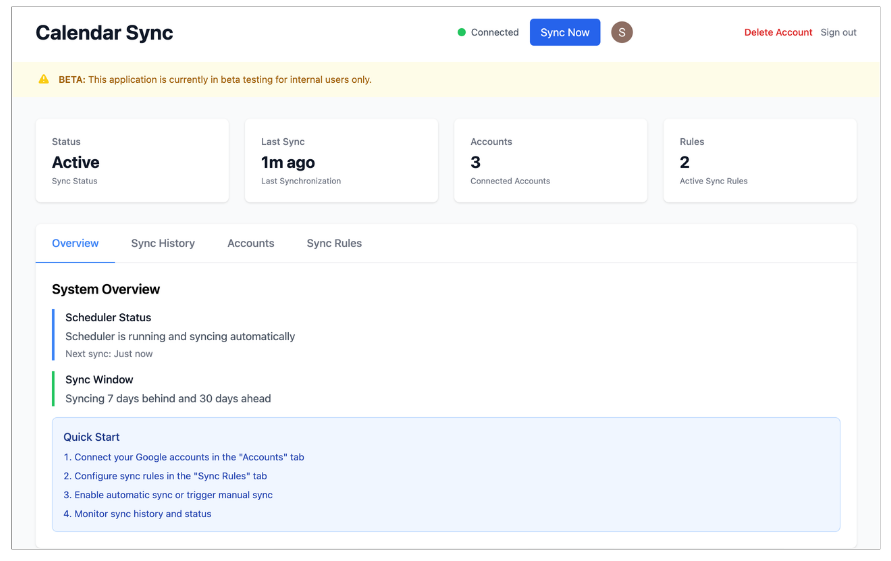Click the Sync Window info section
Image resolution: width=891 pixels, height=561 pixels.
[x=168, y=389]
